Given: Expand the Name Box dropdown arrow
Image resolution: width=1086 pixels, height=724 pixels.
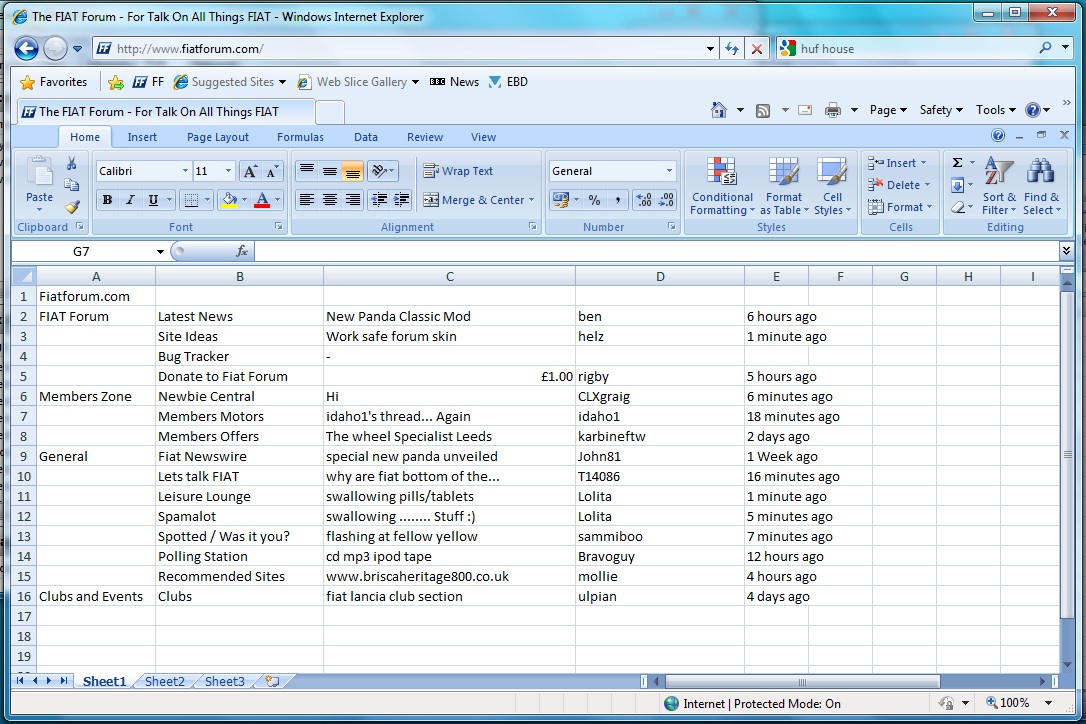Looking at the screenshot, I should (160, 251).
